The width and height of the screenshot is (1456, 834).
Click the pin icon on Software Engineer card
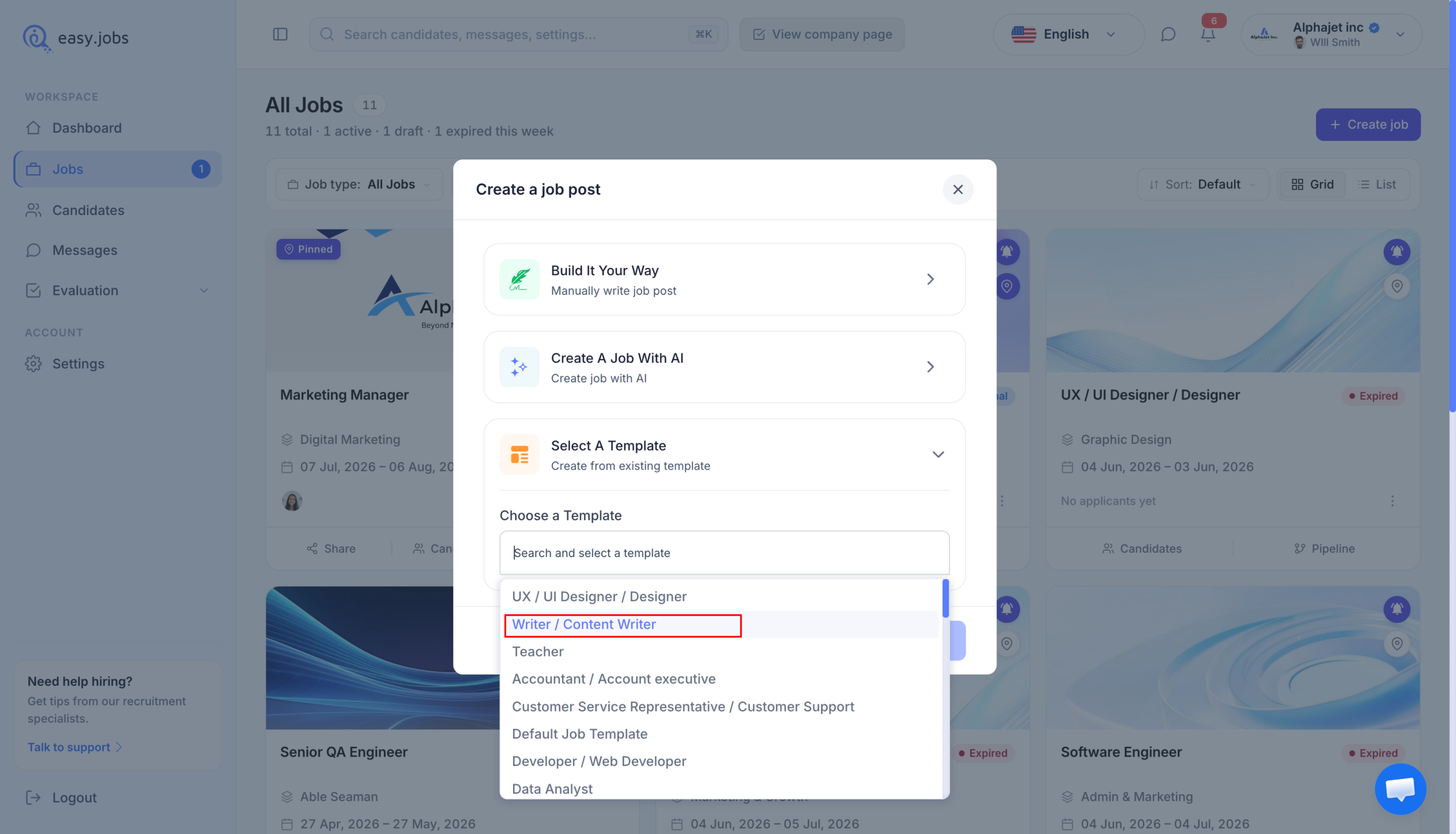(1397, 643)
